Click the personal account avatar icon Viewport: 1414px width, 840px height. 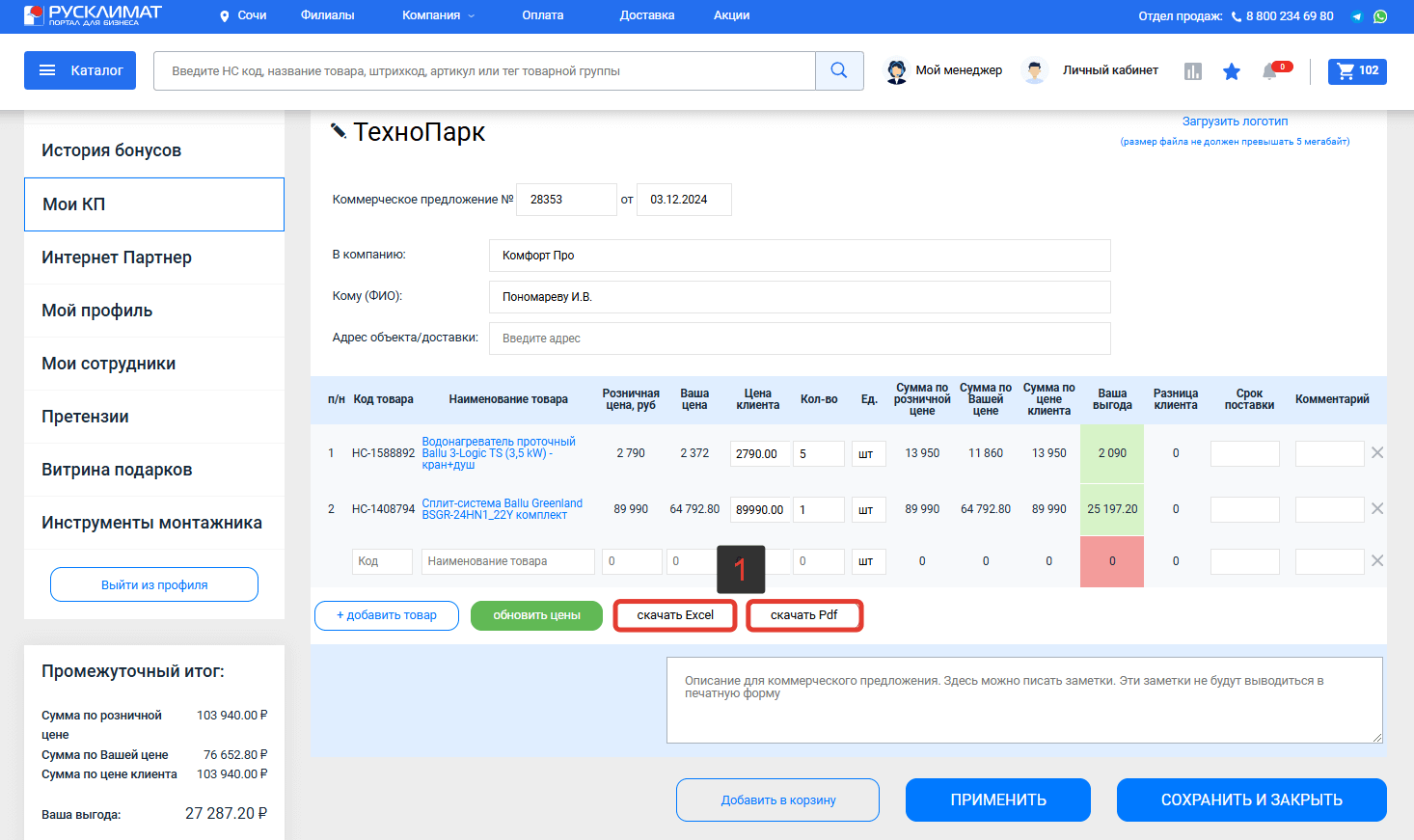[x=1035, y=71]
